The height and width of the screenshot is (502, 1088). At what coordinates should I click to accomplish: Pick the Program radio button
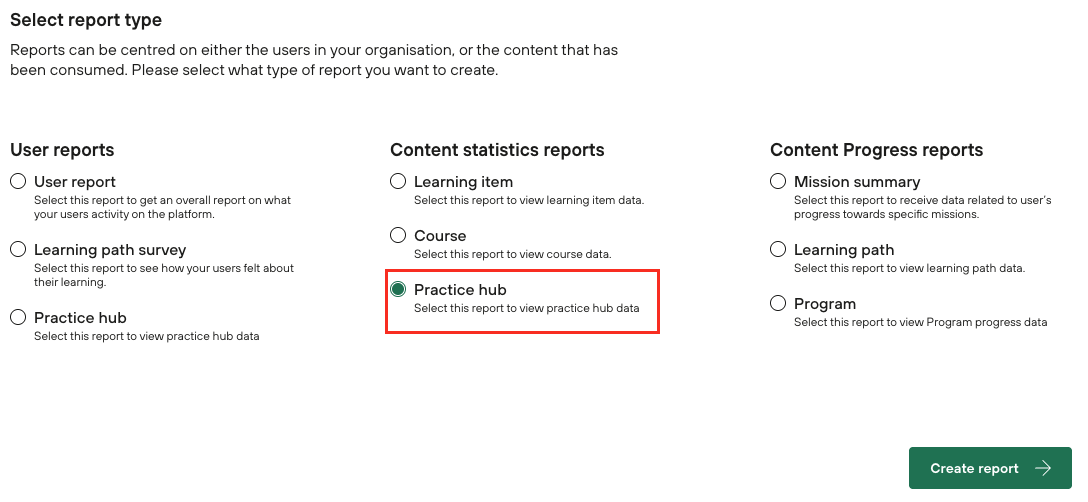click(x=778, y=304)
